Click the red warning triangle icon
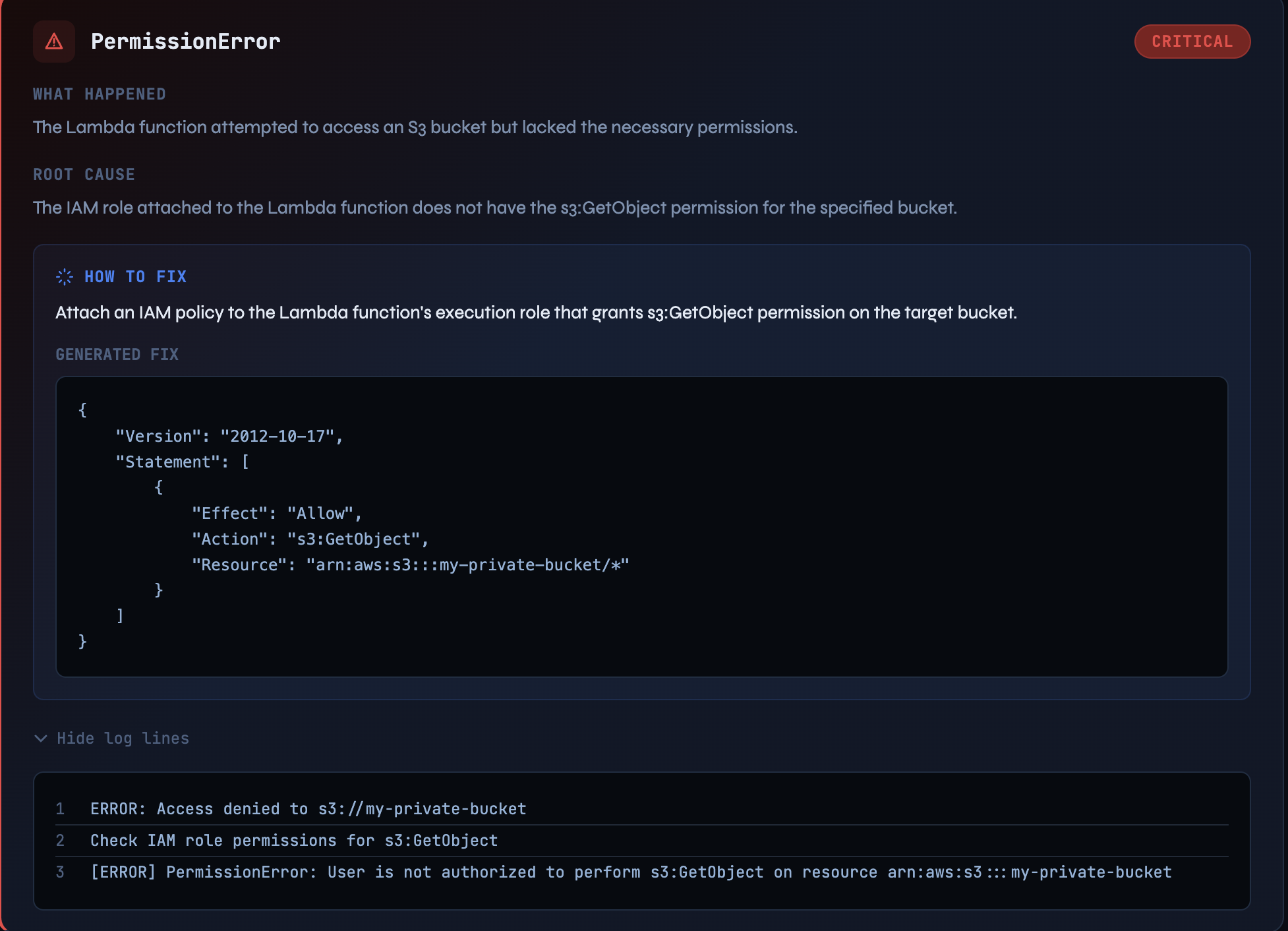 (54, 42)
